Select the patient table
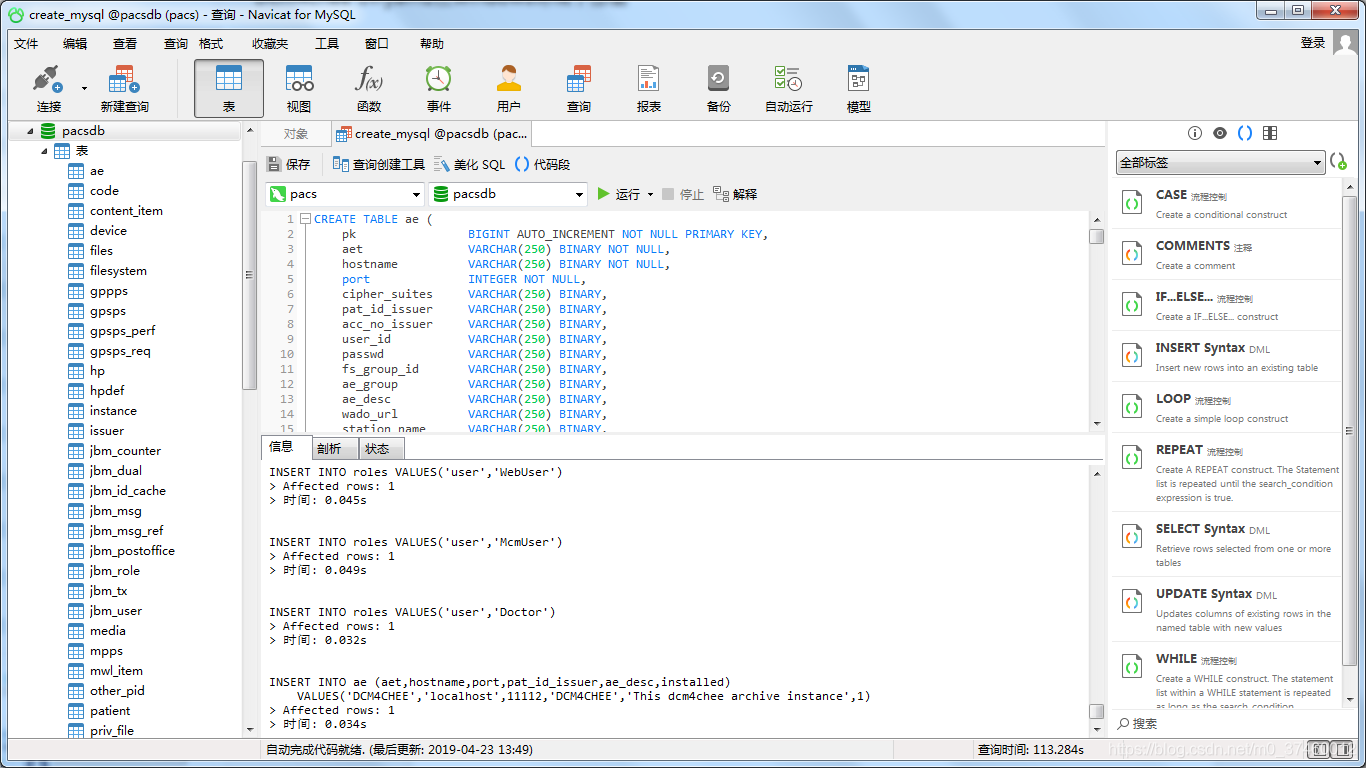1366x768 pixels. pyautogui.click(x=110, y=710)
